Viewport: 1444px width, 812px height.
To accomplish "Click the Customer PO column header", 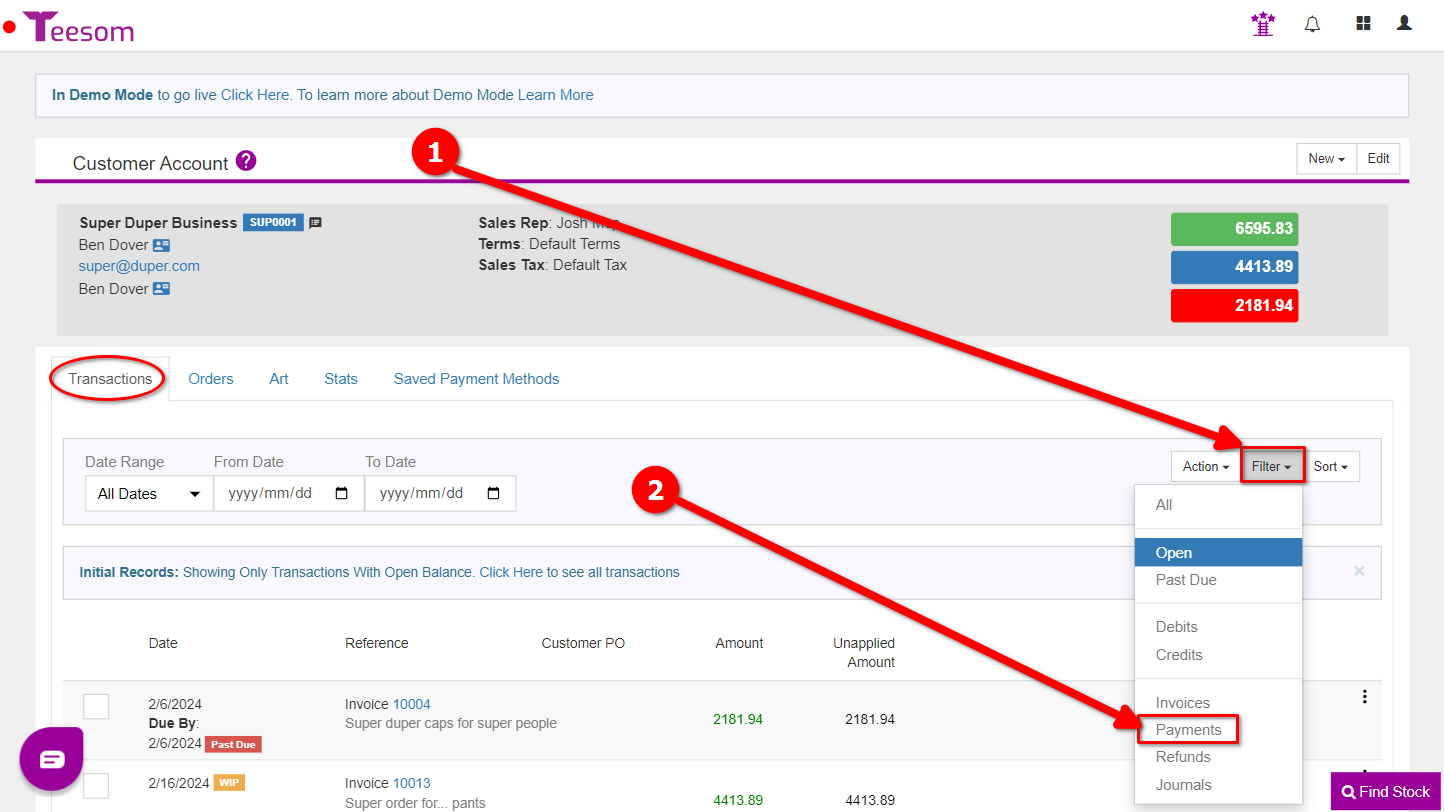I will (x=583, y=643).
